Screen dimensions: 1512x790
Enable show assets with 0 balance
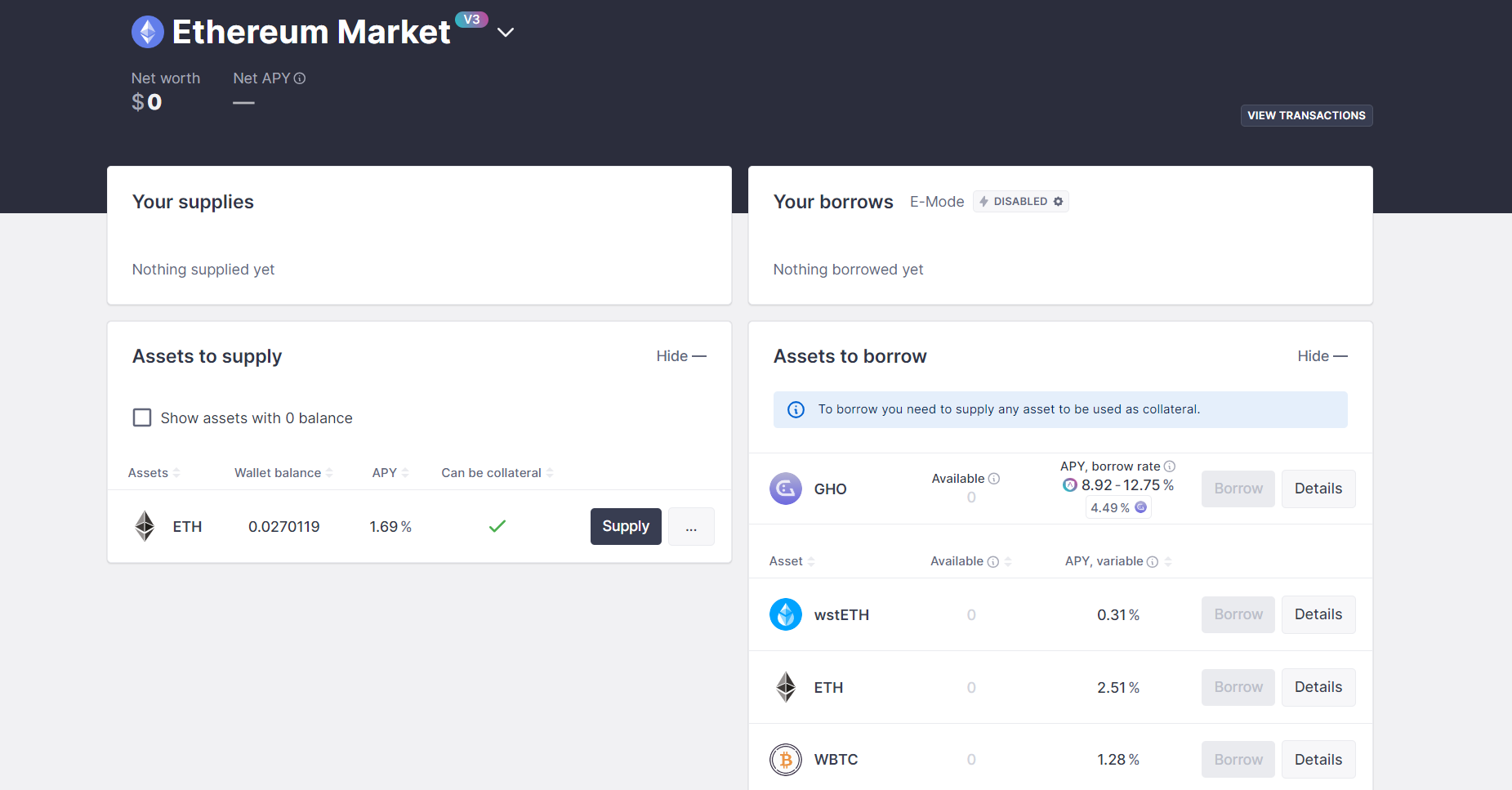pyautogui.click(x=142, y=417)
